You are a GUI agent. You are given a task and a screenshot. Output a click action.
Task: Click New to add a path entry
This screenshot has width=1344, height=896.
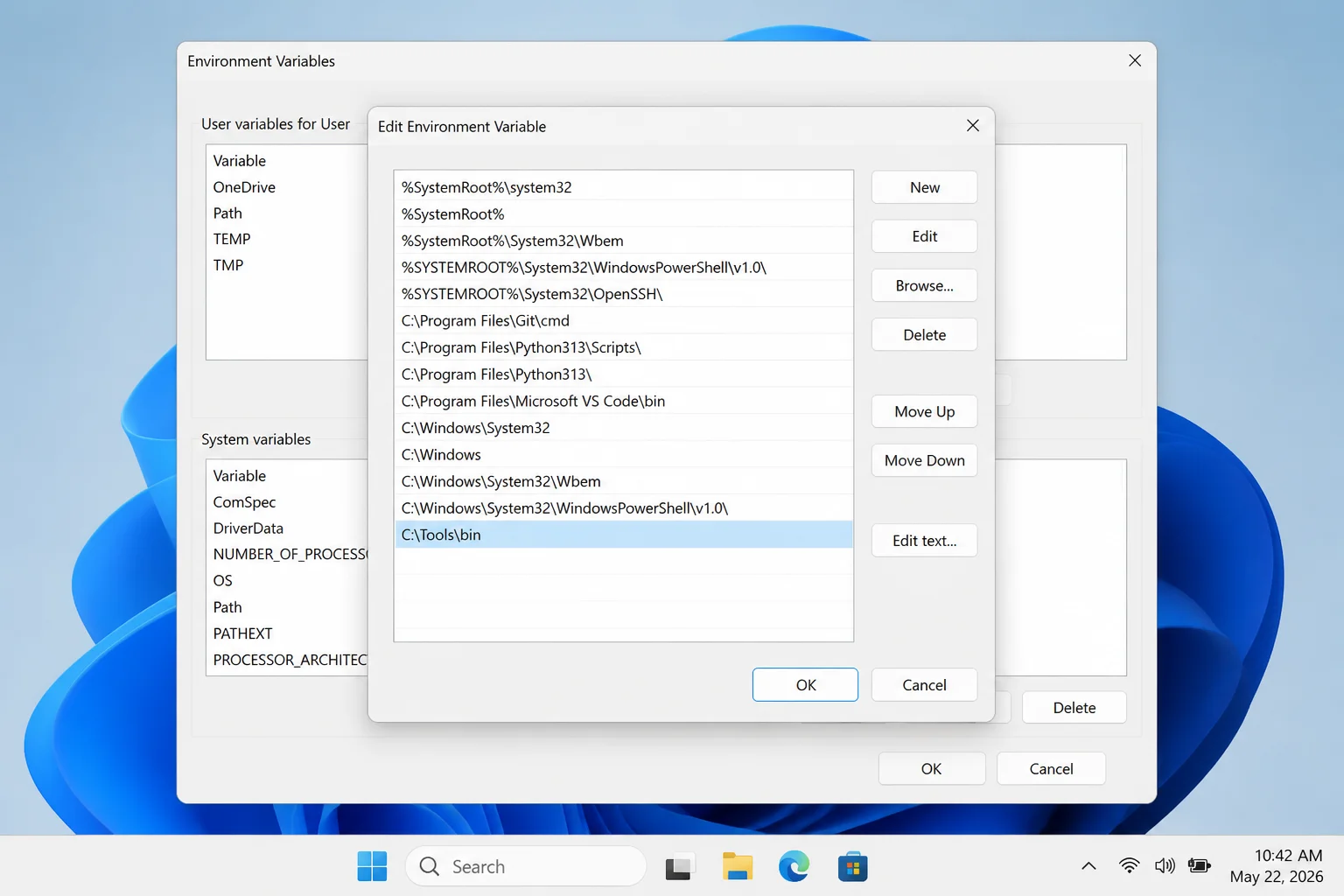[x=924, y=187]
